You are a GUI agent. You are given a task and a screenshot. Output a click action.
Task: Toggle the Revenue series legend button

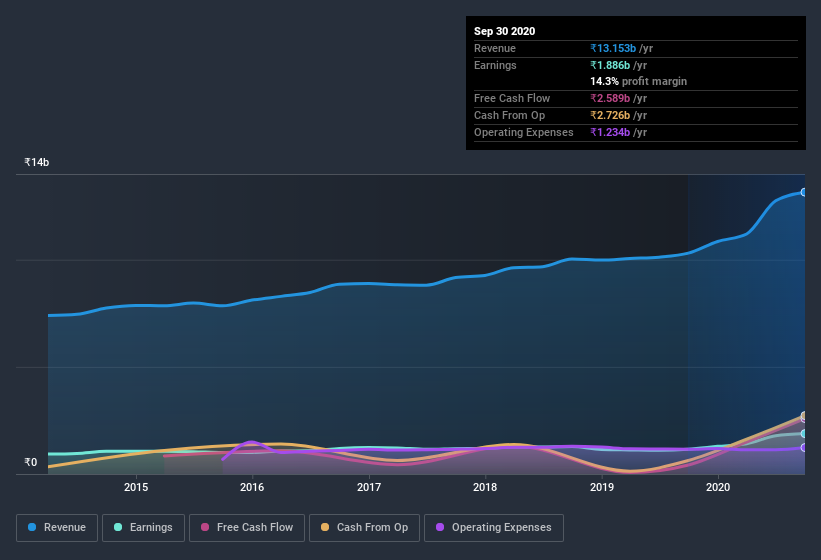[57, 528]
